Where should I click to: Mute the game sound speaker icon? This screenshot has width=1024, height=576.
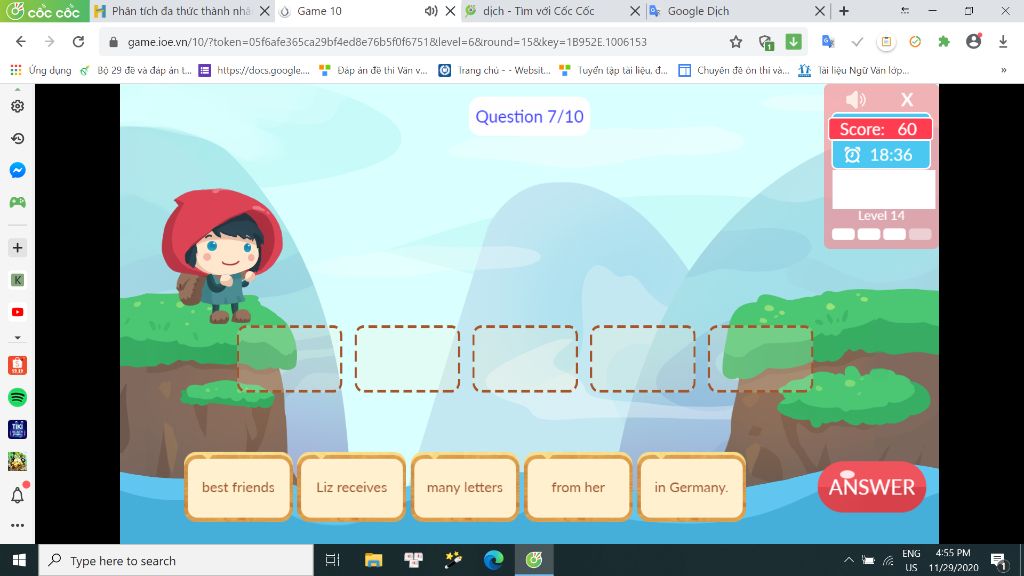[x=856, y=99]
